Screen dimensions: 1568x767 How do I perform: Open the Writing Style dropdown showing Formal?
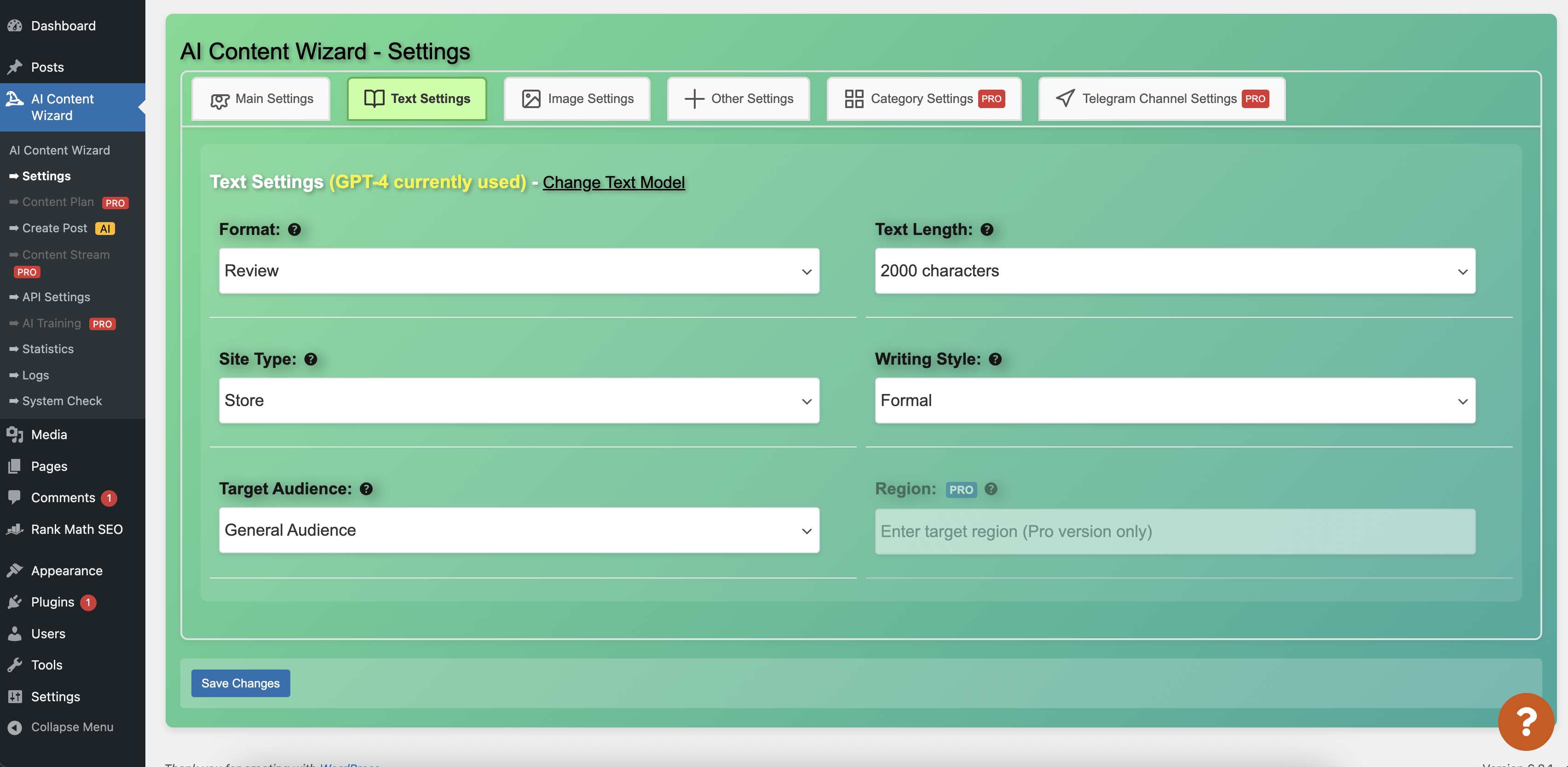[1175, 400]
